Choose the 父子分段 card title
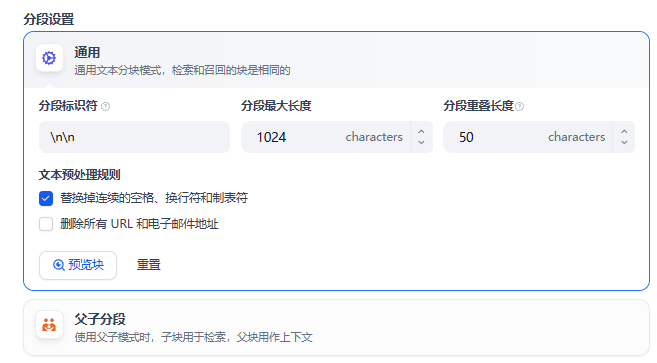 (100, 319)
